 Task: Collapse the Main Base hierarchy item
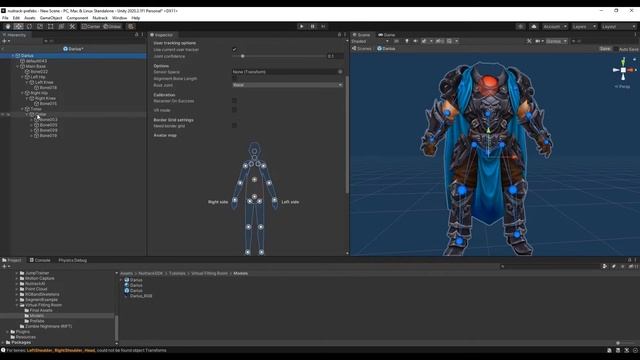click(18, 66)
